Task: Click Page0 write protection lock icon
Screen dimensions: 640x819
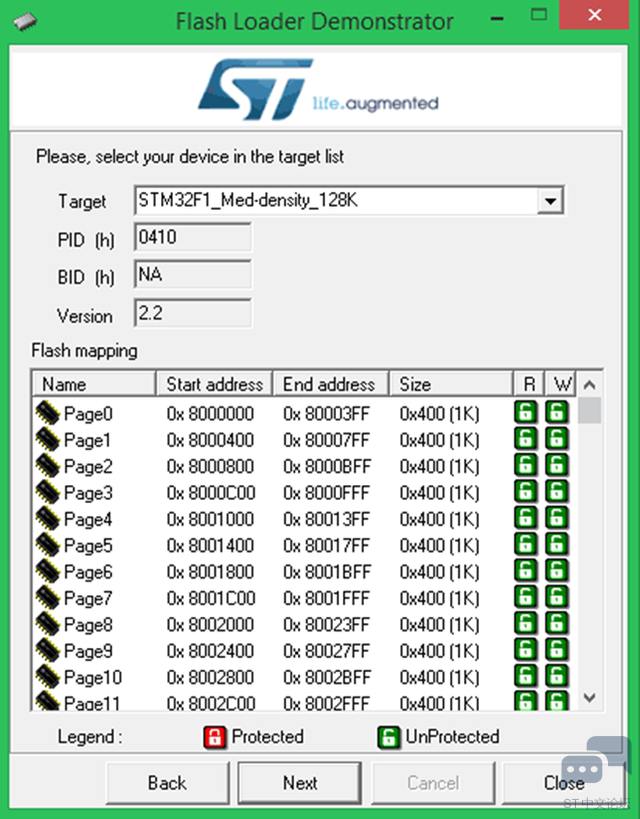Action: pos(557,412)
